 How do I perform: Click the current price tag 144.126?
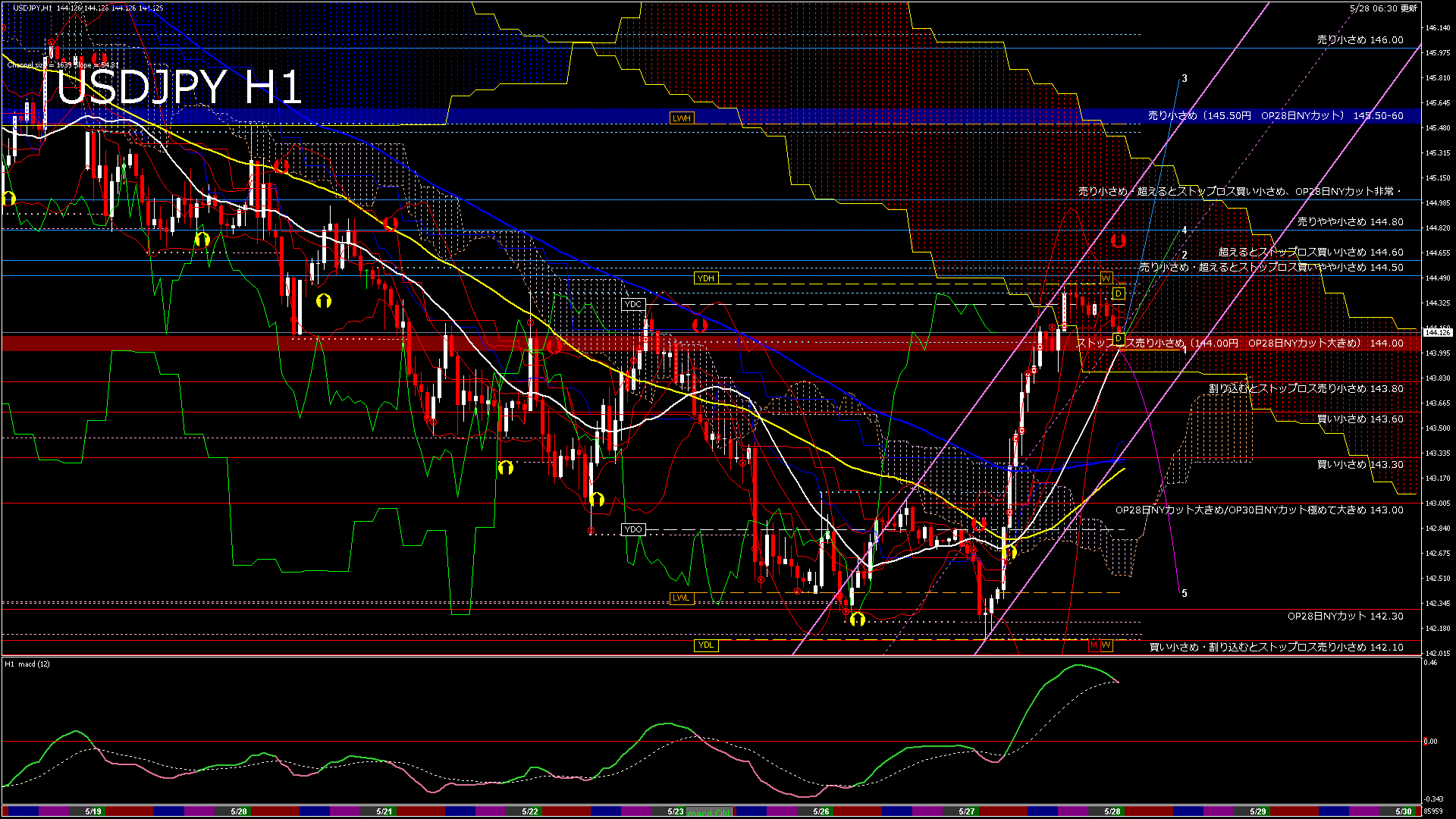(x=1438, y=332)
